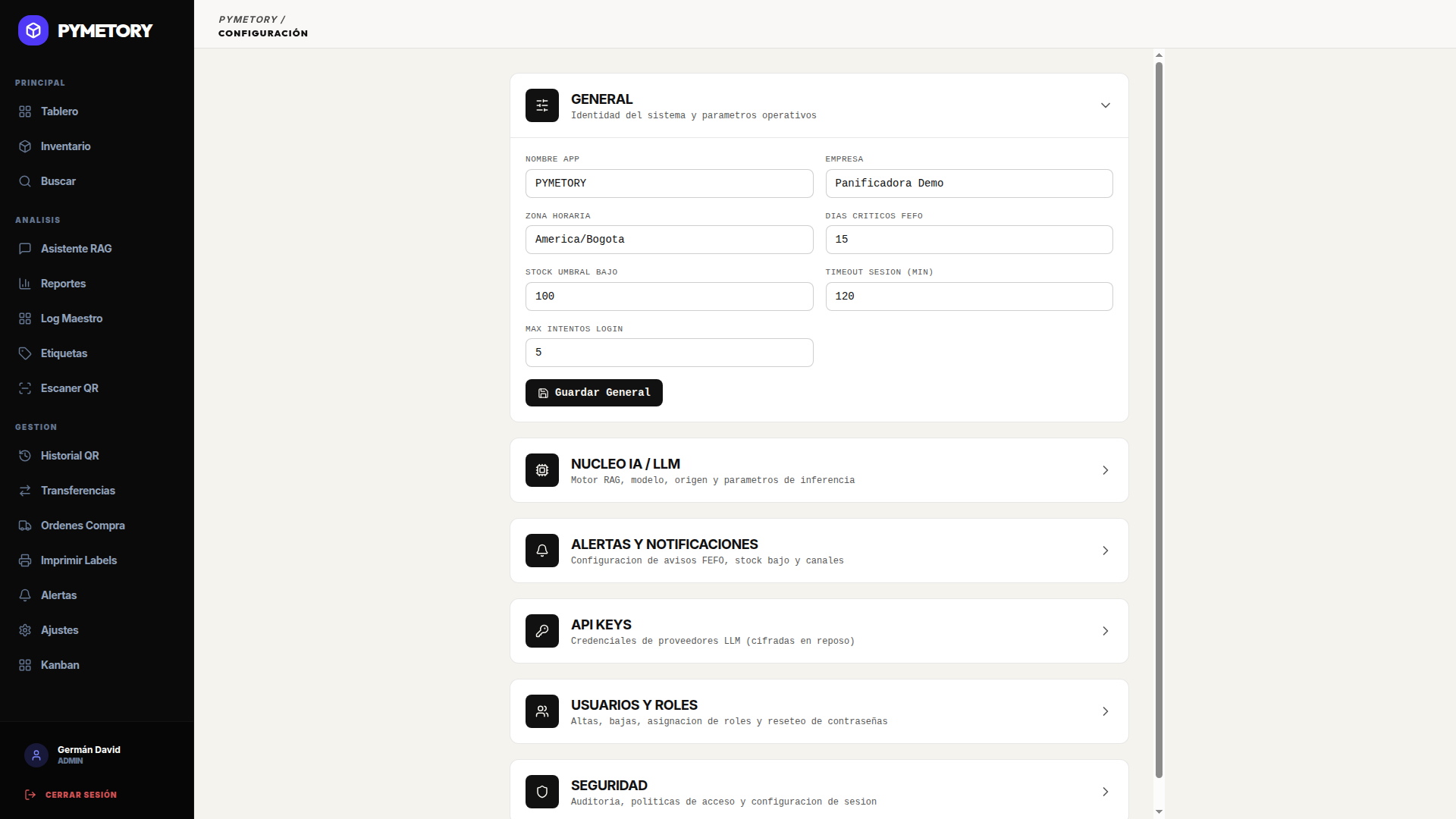The image size is (1456, 819).
Task: Click the vertical page scrollbar thumb
Action: coord(1159,419)
